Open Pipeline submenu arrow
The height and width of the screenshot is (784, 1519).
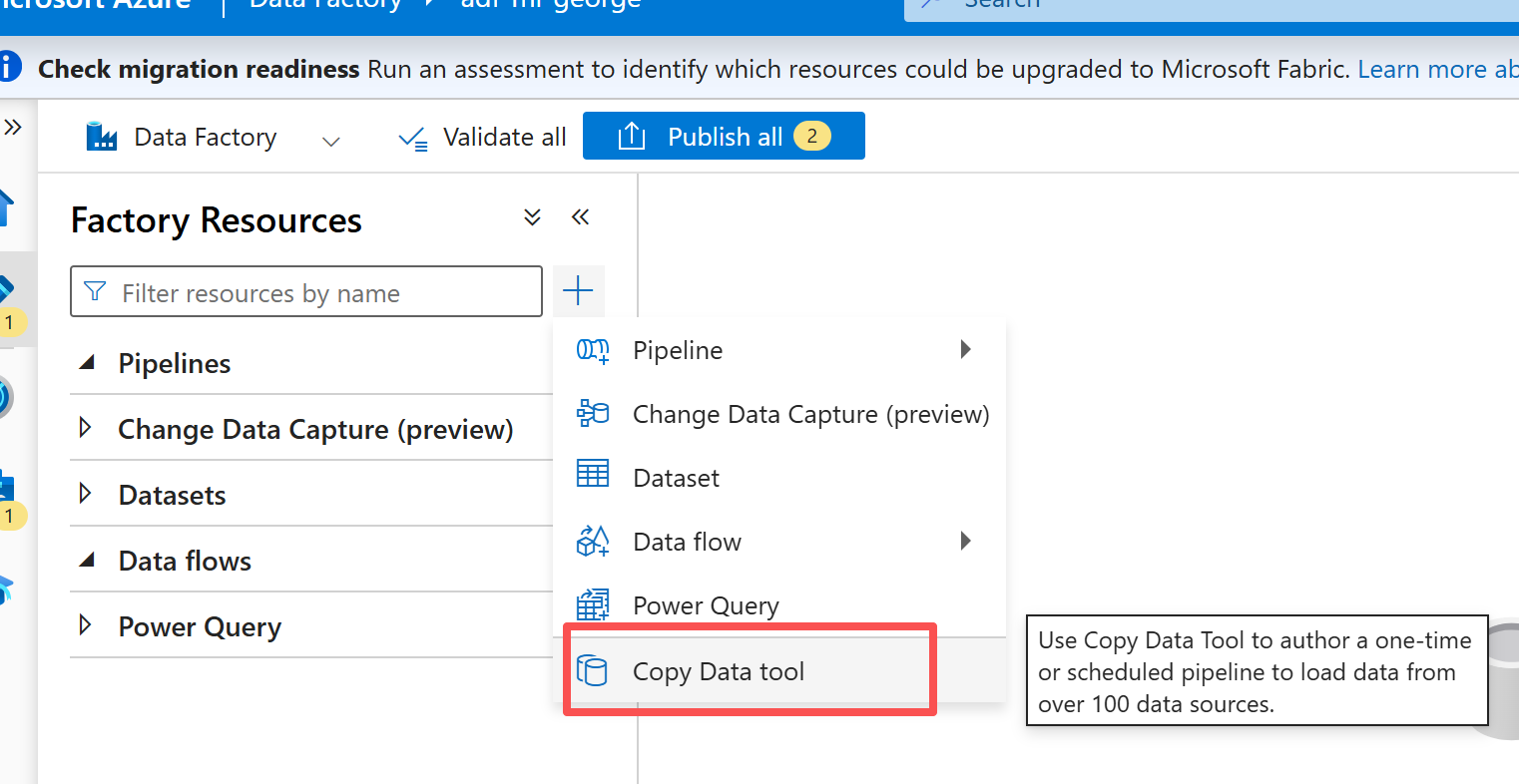(965, 349)
